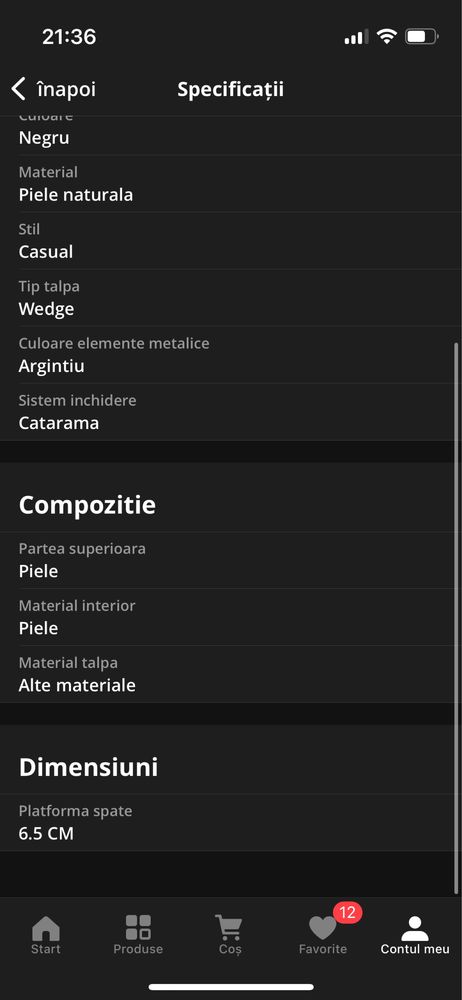Click the vertical scrollbar indicator
462x1000 pixels.
(x=456, y=617)
